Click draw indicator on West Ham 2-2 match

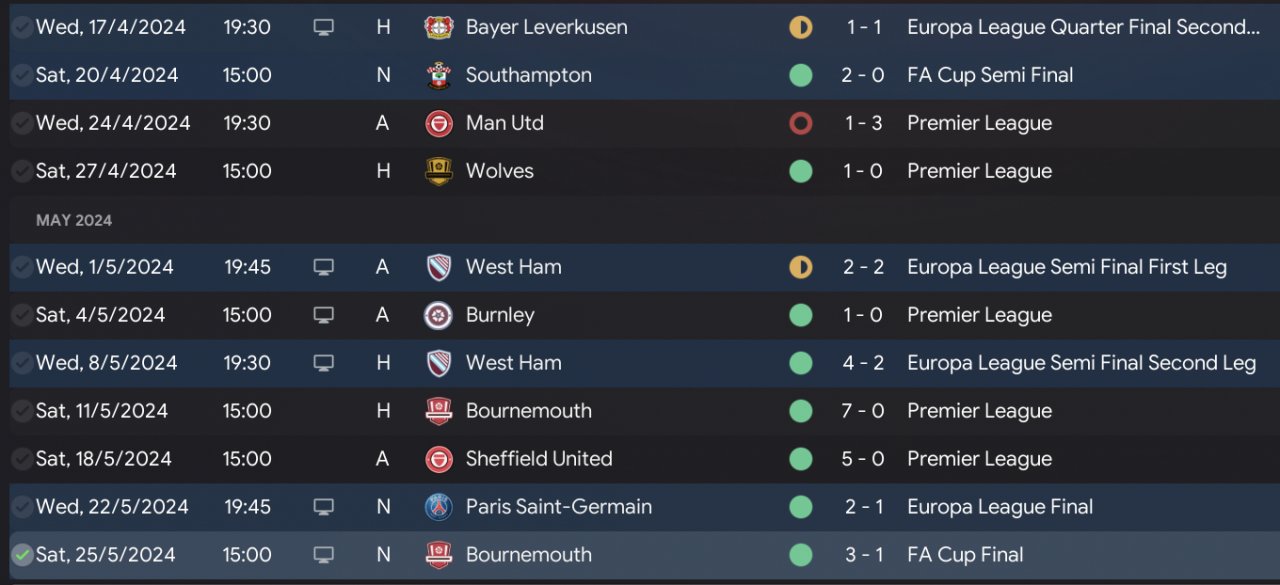[800, 267]
